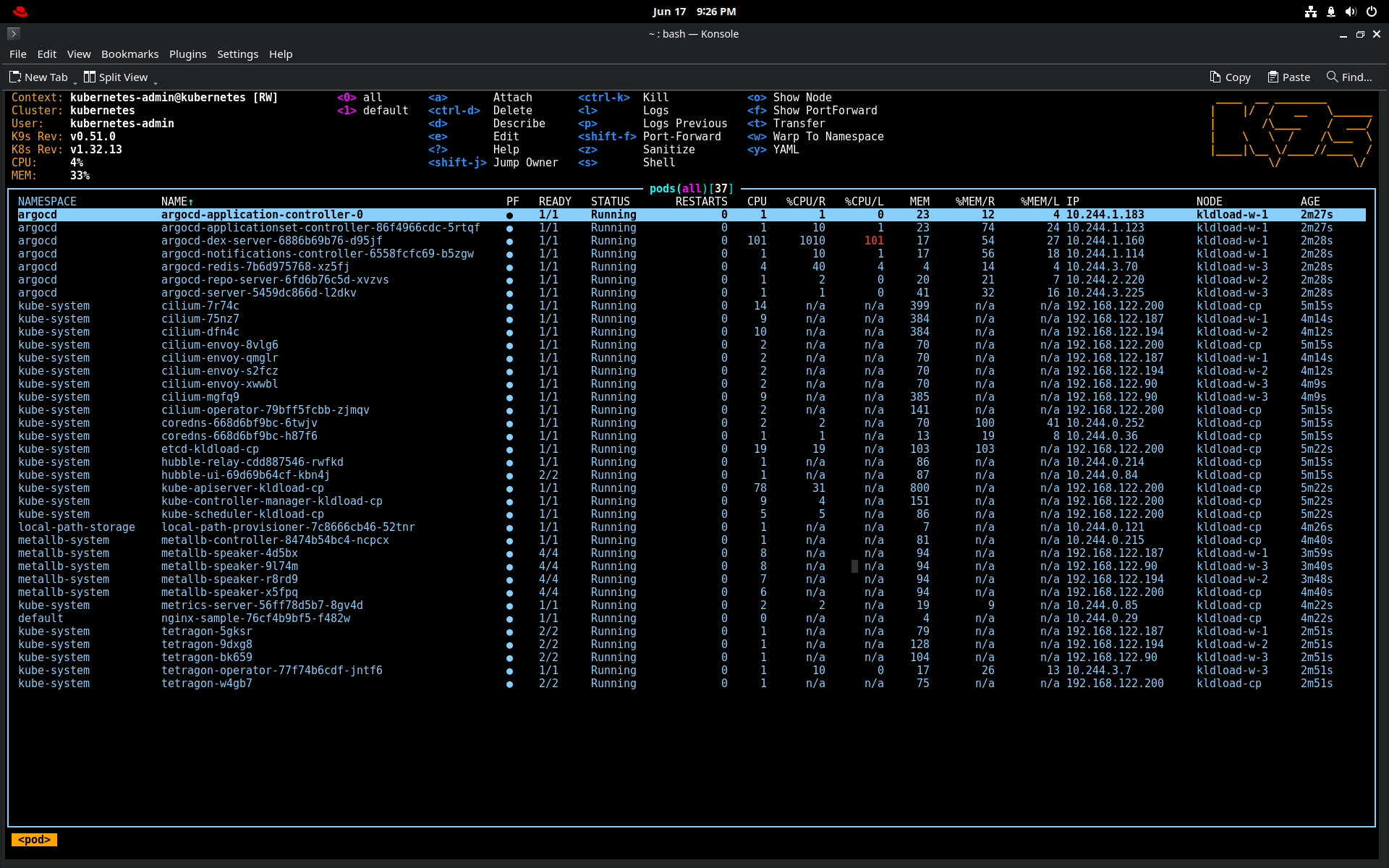Select the argocd-application-controller-0 row

(691, 215)
